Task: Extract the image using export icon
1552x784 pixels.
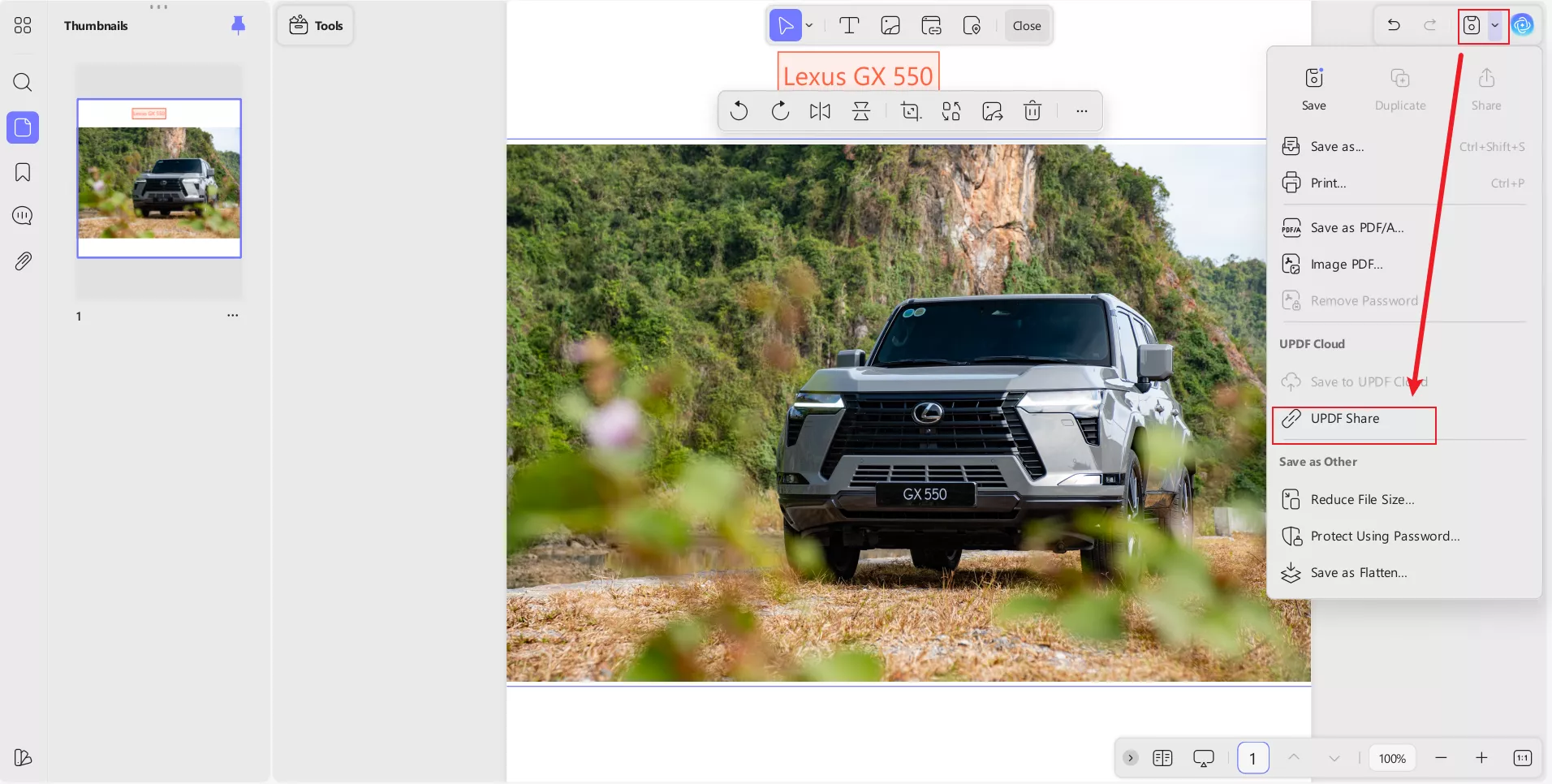Action: click(x=991, y=111)
